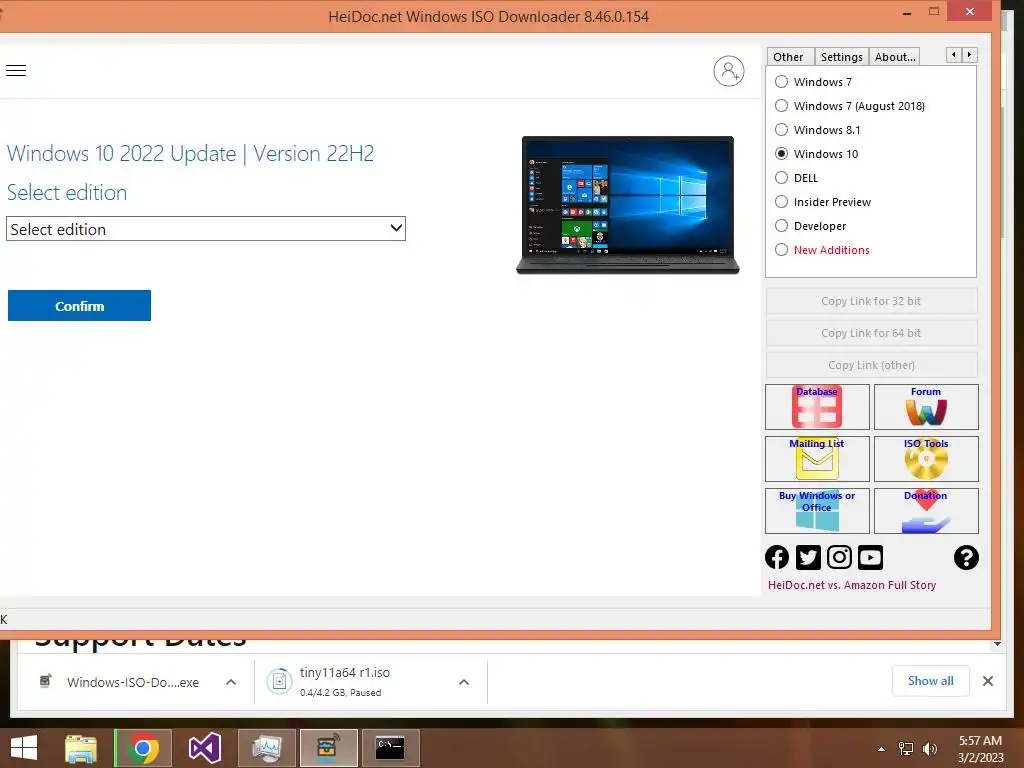Visit the Twitter page icon

click(808, 558)
